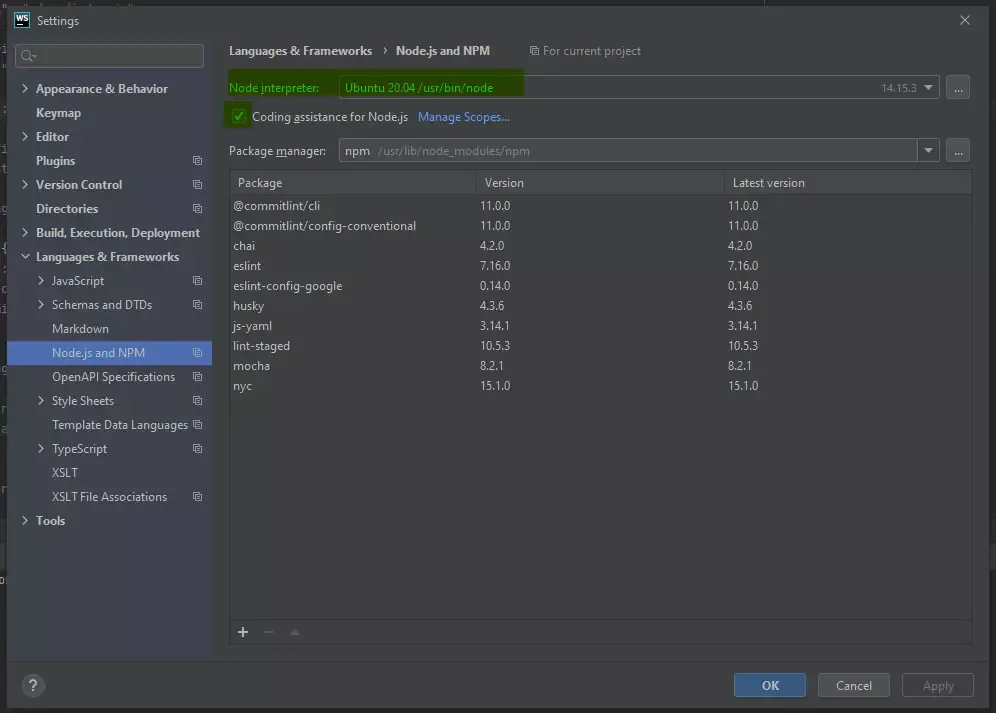This screenshot has width=996, height=713.
Task: Select Keymap in settings tree
Action: (58, 112)
